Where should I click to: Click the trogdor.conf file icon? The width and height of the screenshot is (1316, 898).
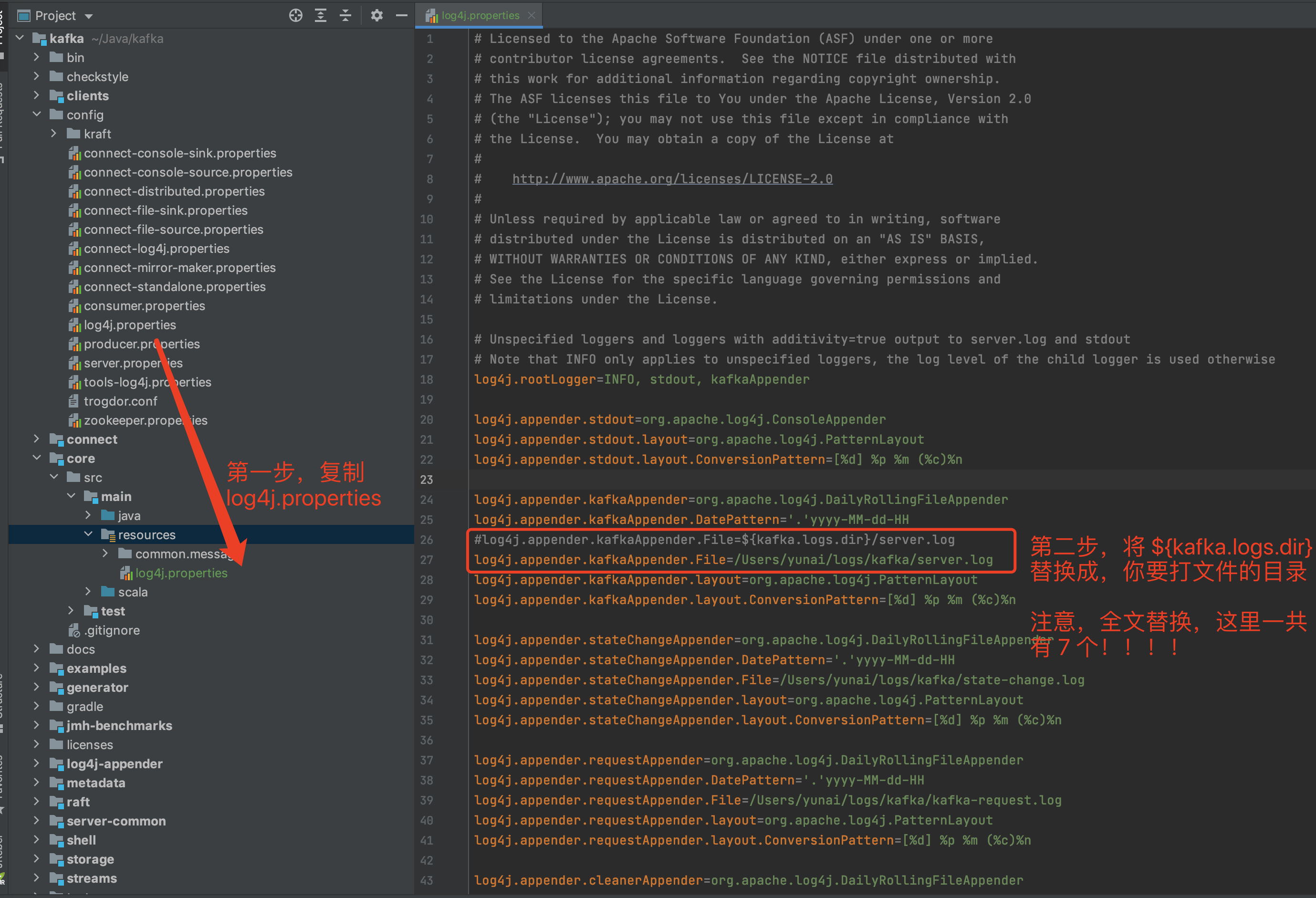(73, 401)
